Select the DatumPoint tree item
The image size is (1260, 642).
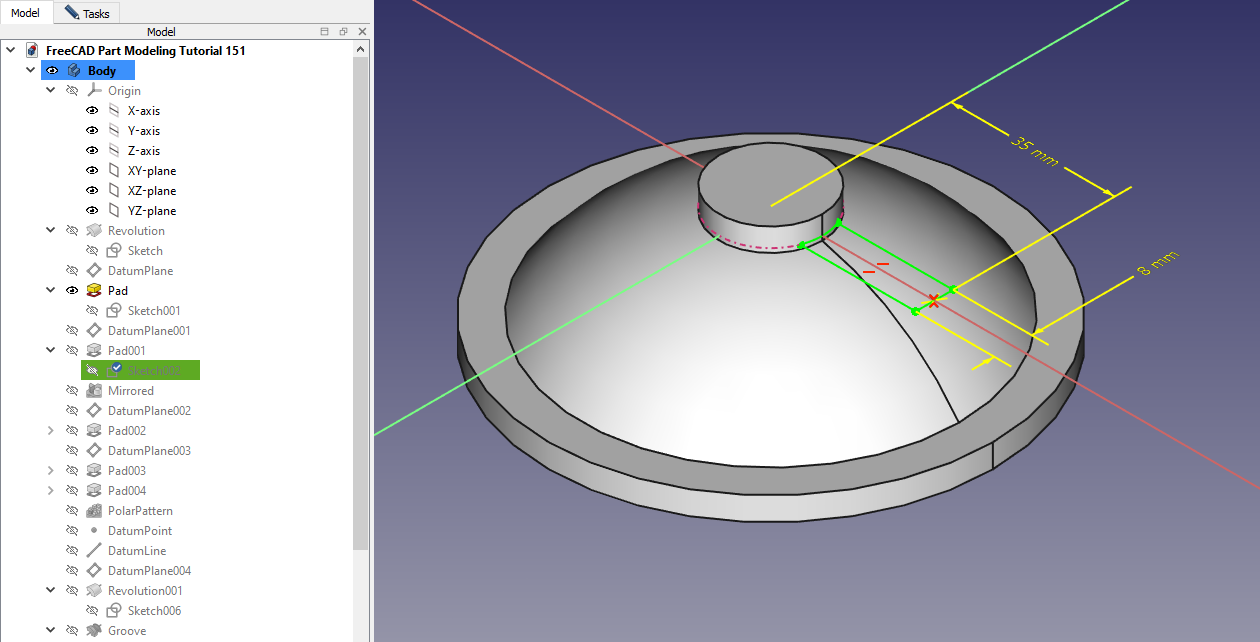click(139, 531)
